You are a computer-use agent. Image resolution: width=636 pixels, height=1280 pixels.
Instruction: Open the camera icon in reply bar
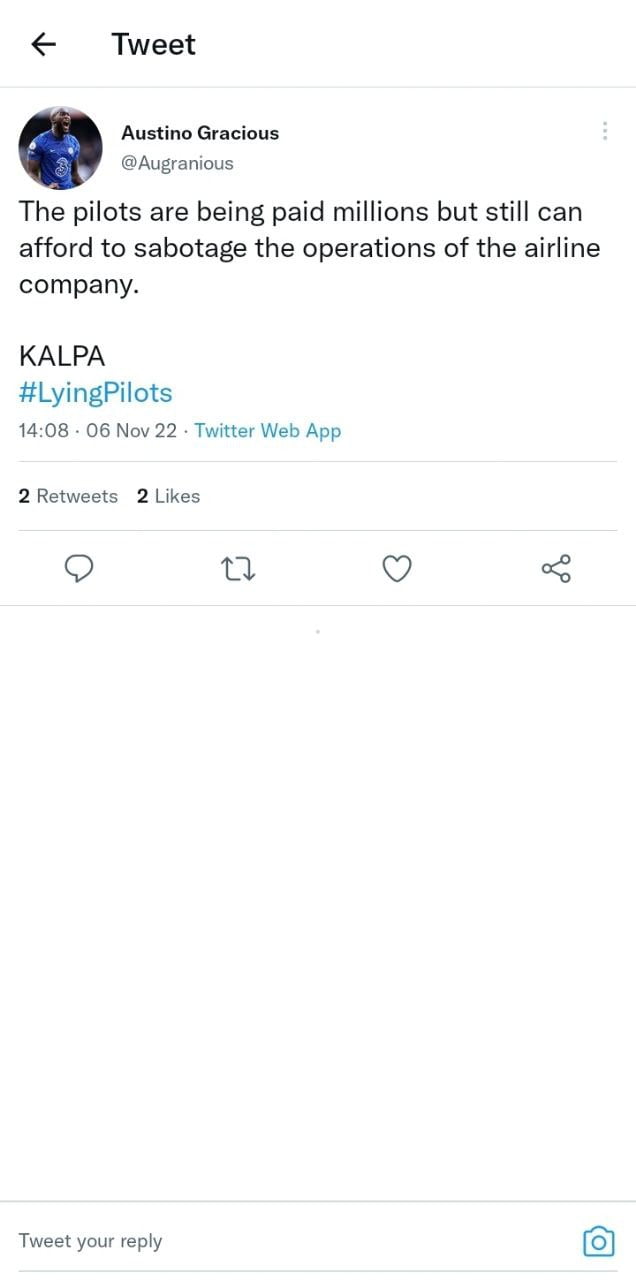point(598,1241)
